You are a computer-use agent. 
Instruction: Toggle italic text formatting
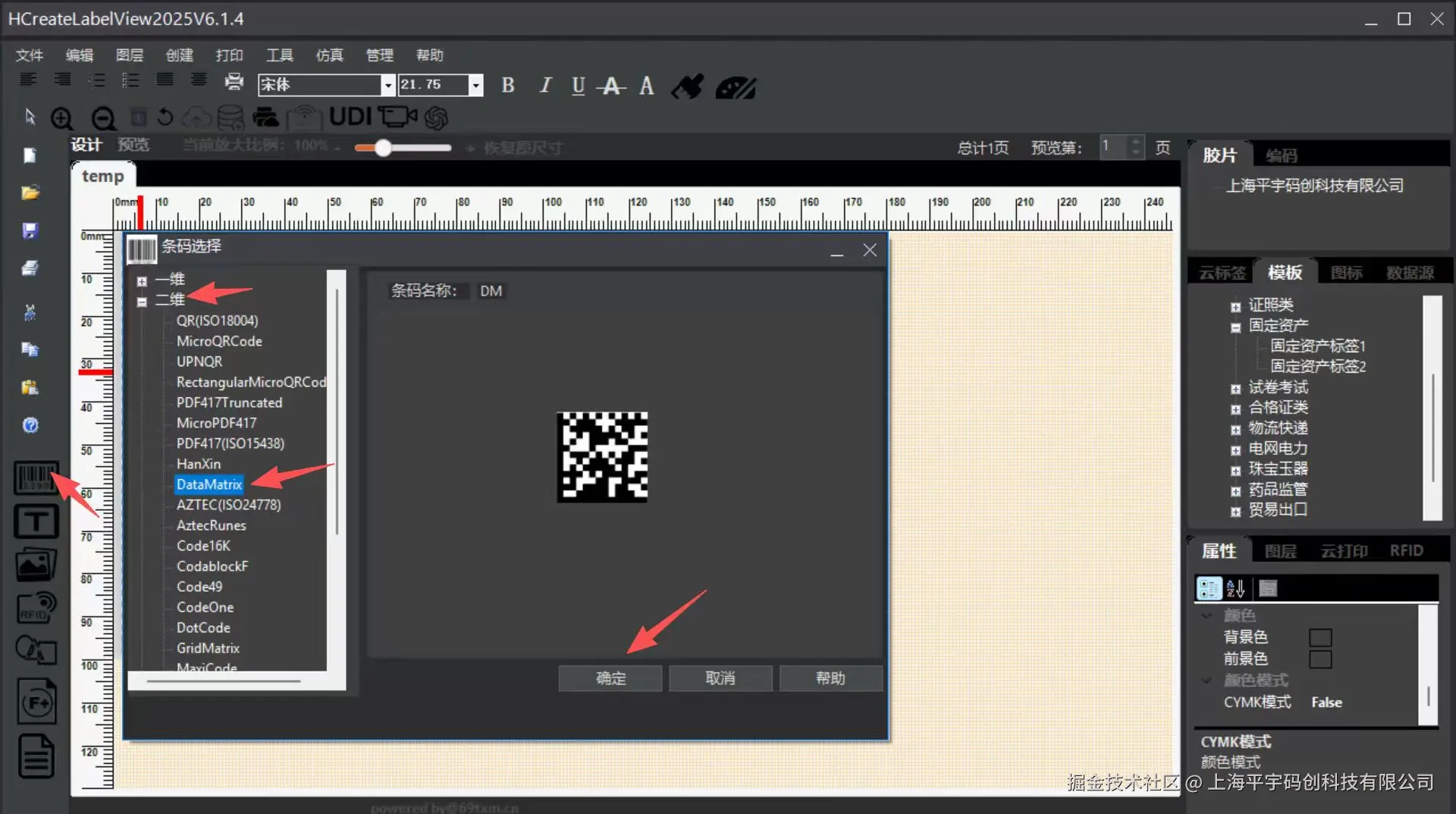pos(544,86)
